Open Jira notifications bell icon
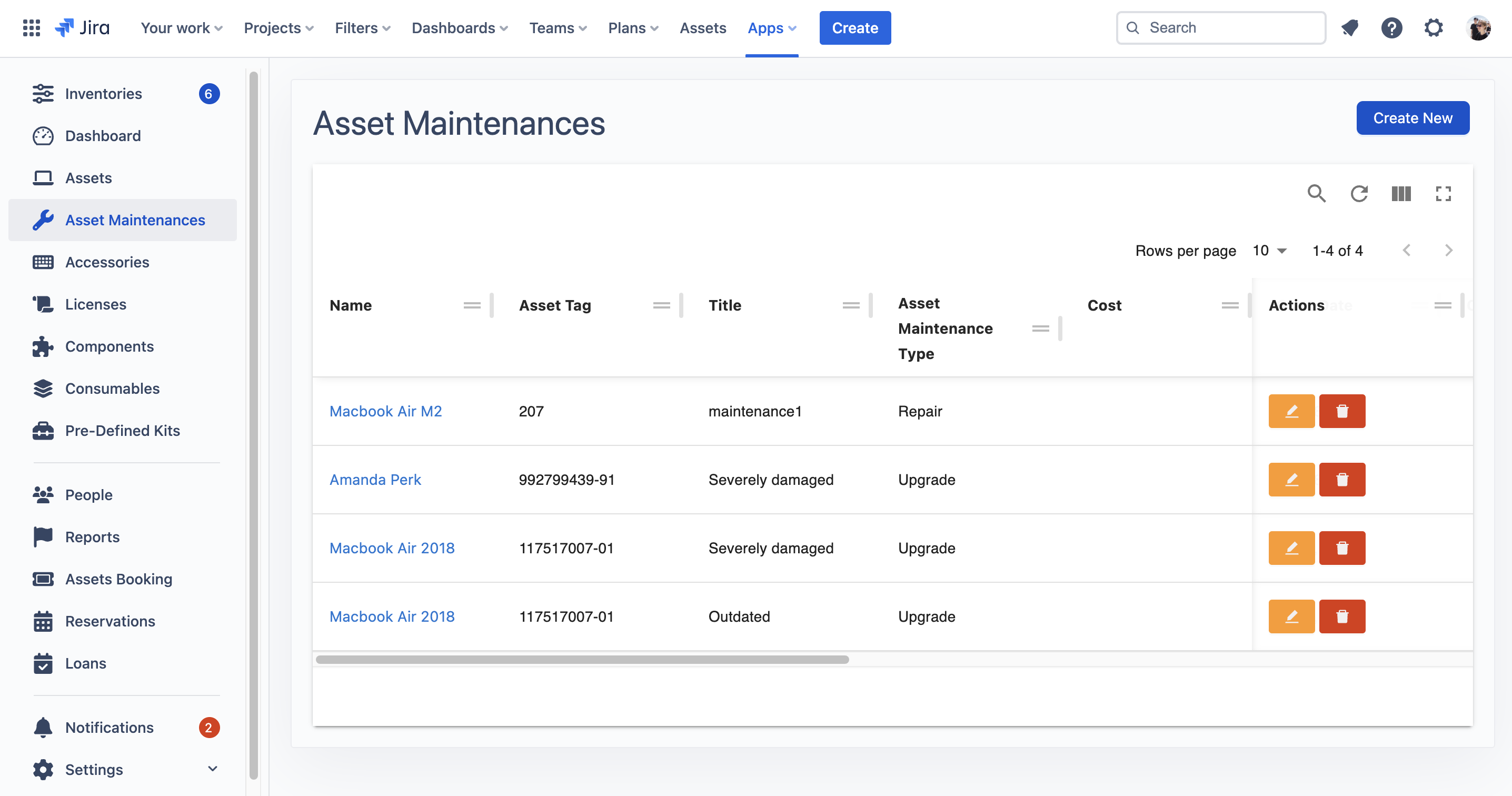Viewport: 1512px width, 796px height. point(1350,27)
